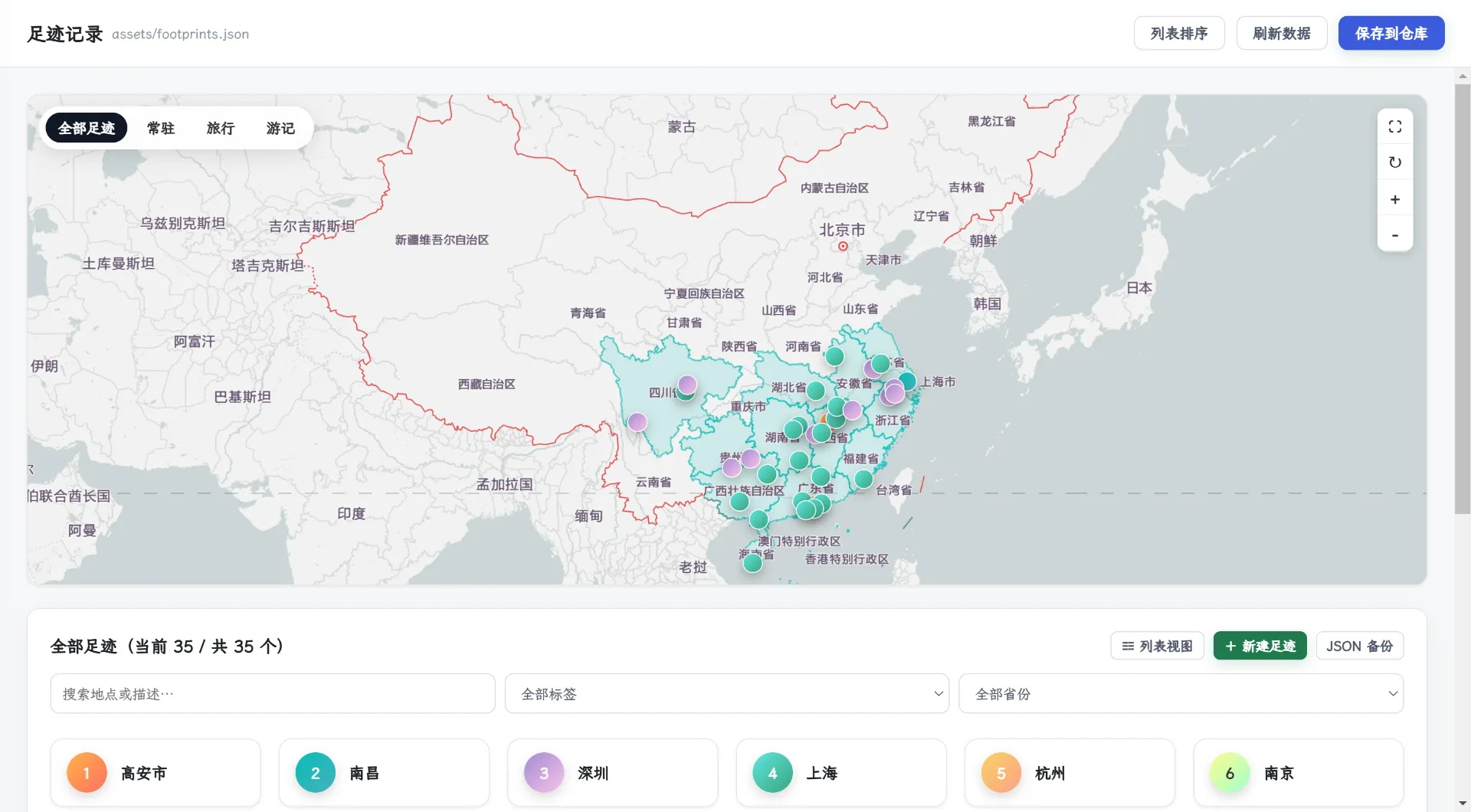This screenshot has height=812, width=1471.
Task: Click the number 3 badge for 深圳
Action: pyautogui.click(x=544, y=773)
